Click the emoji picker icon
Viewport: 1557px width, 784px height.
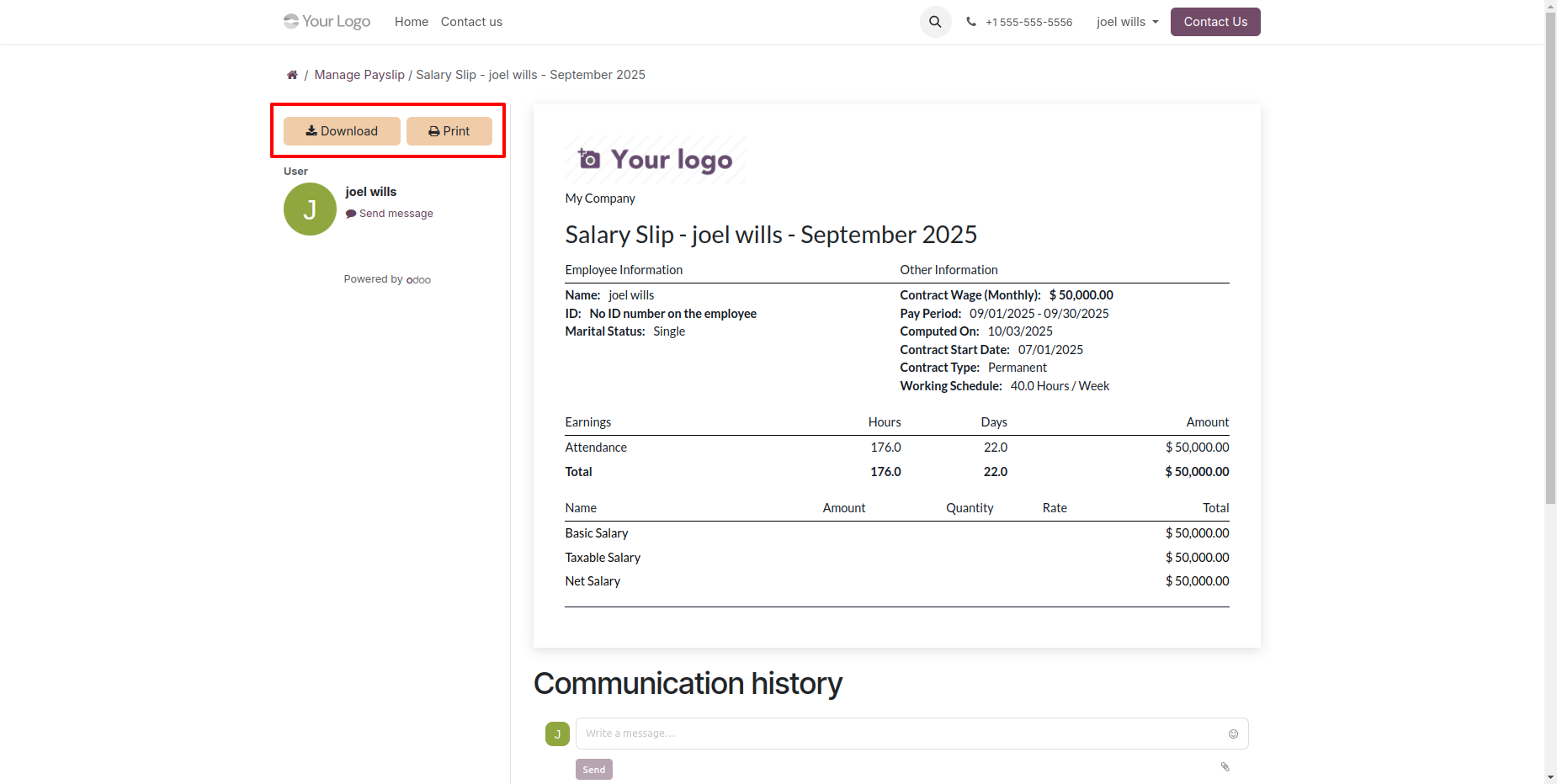pyautogui.click(x=1233, y=734)
